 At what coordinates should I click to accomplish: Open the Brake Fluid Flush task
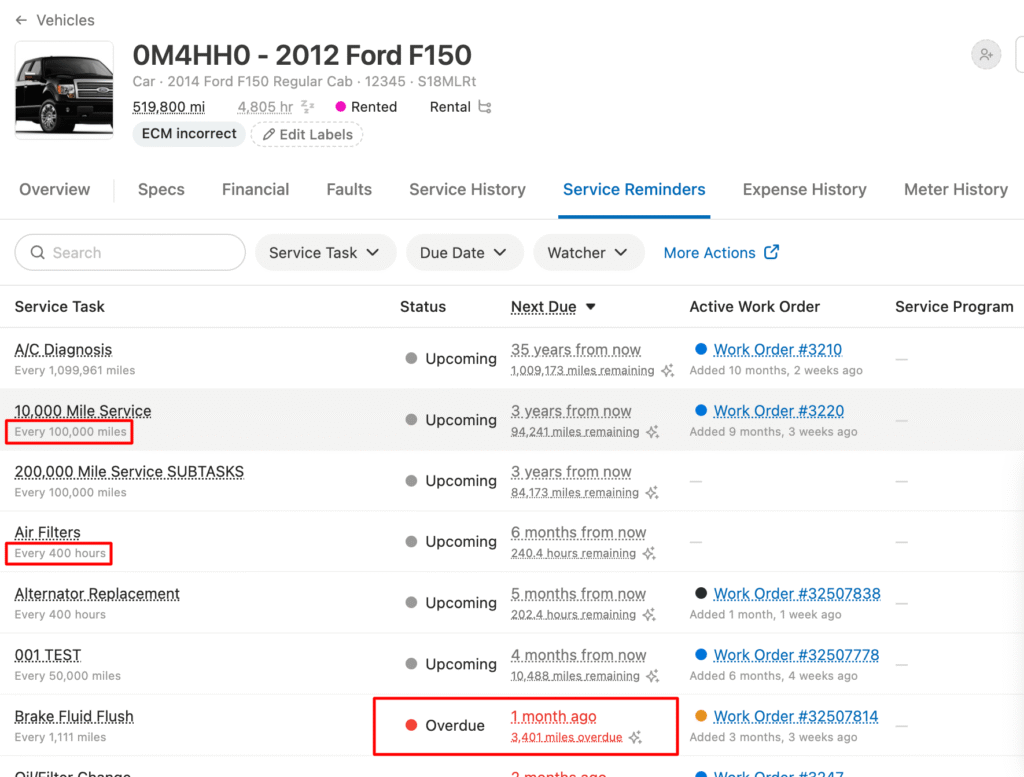tap(74, 716)
